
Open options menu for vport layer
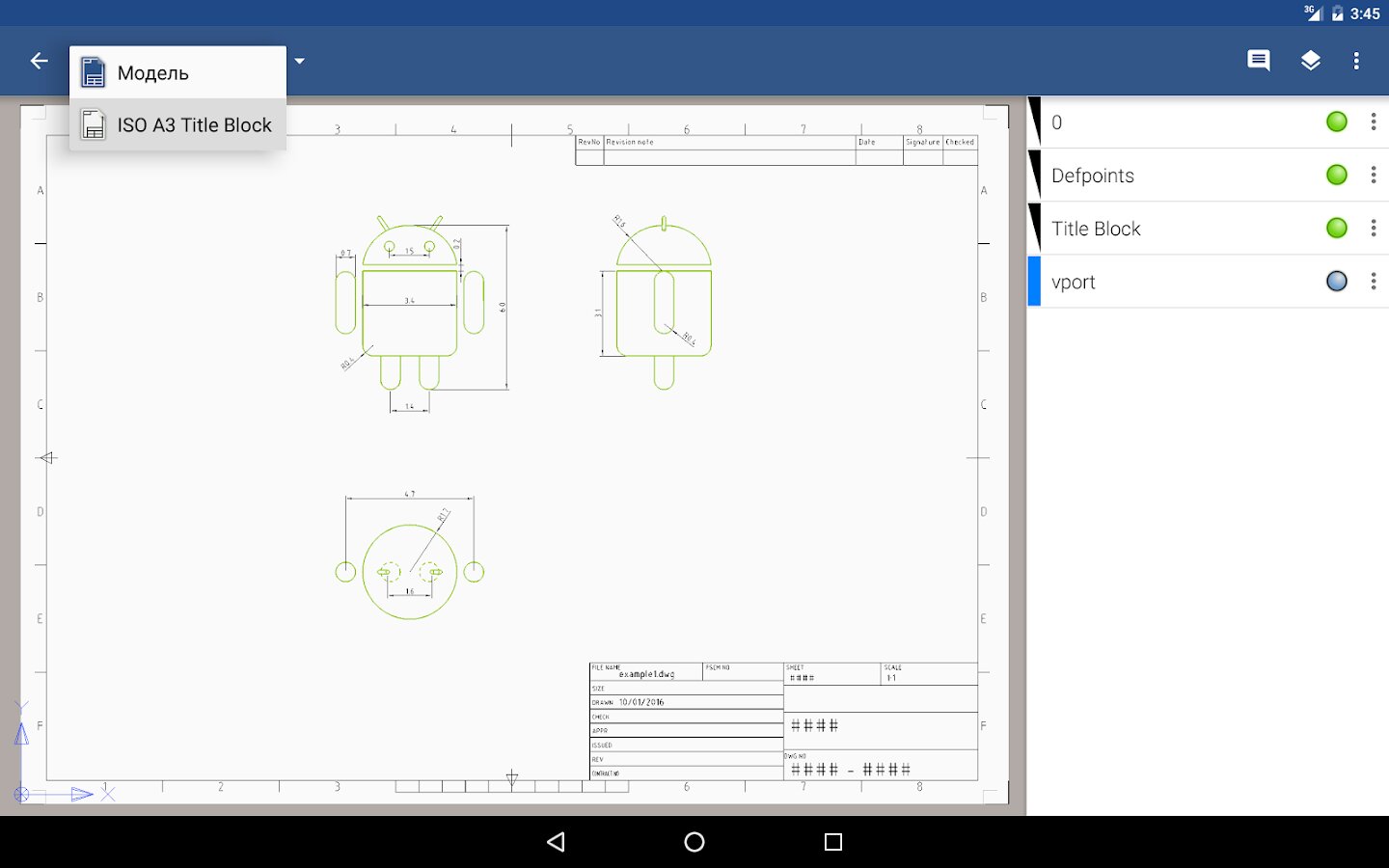click(x=1373, y=281)
